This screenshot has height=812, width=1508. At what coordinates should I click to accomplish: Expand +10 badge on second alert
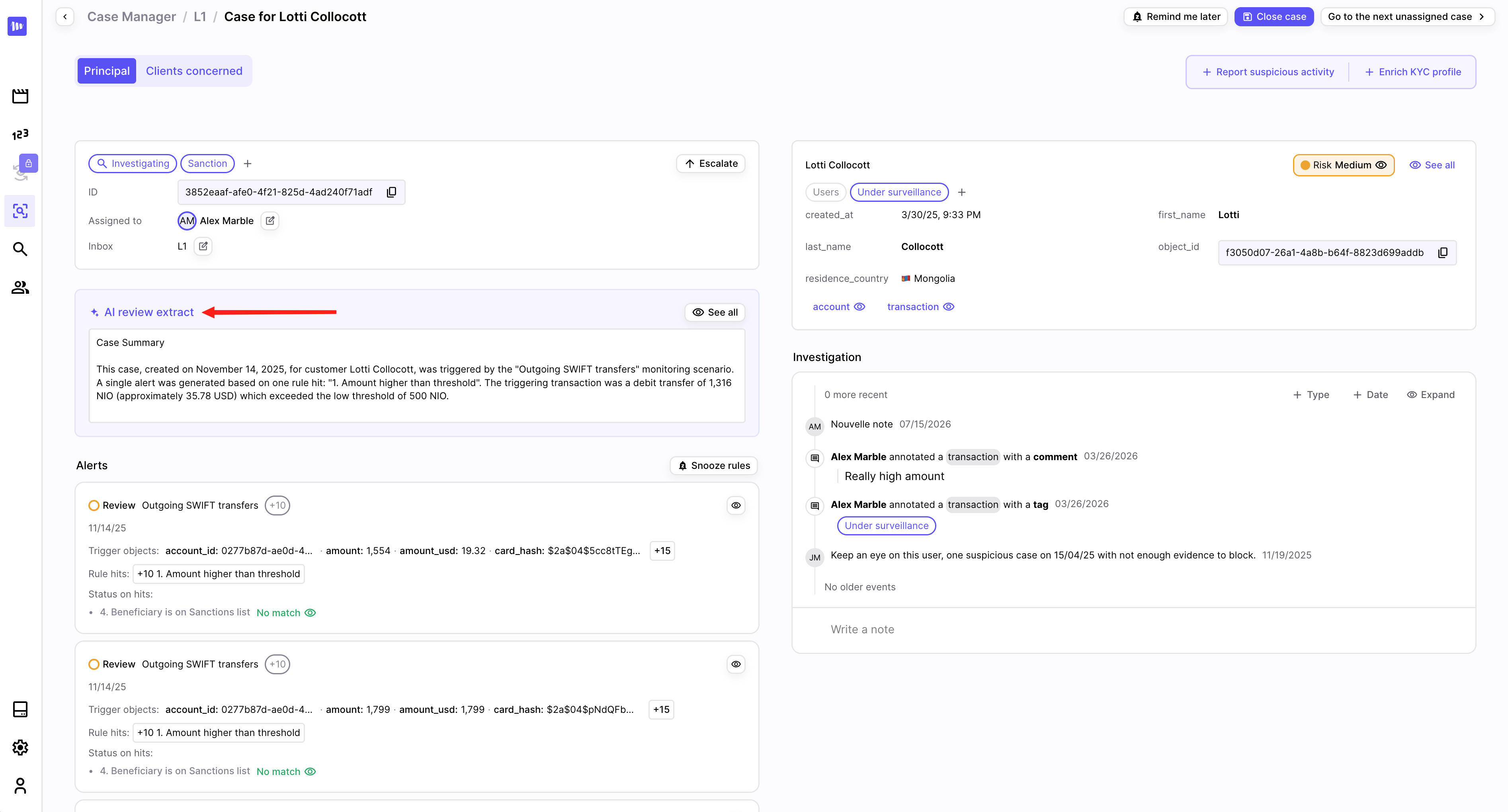pyautogui.click(x=277, y=664)
